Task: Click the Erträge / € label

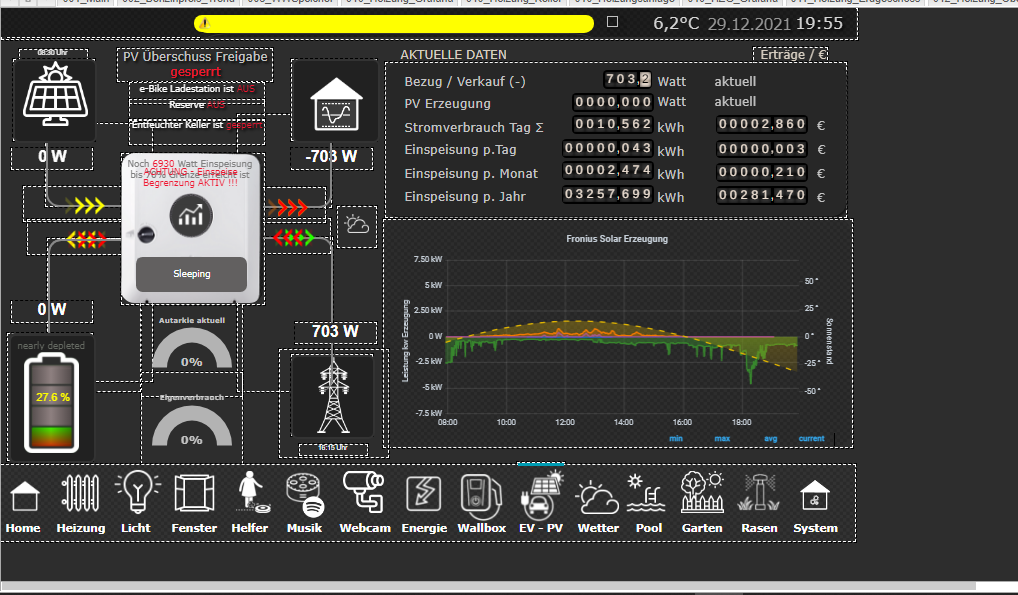Action: click(794, 55)
